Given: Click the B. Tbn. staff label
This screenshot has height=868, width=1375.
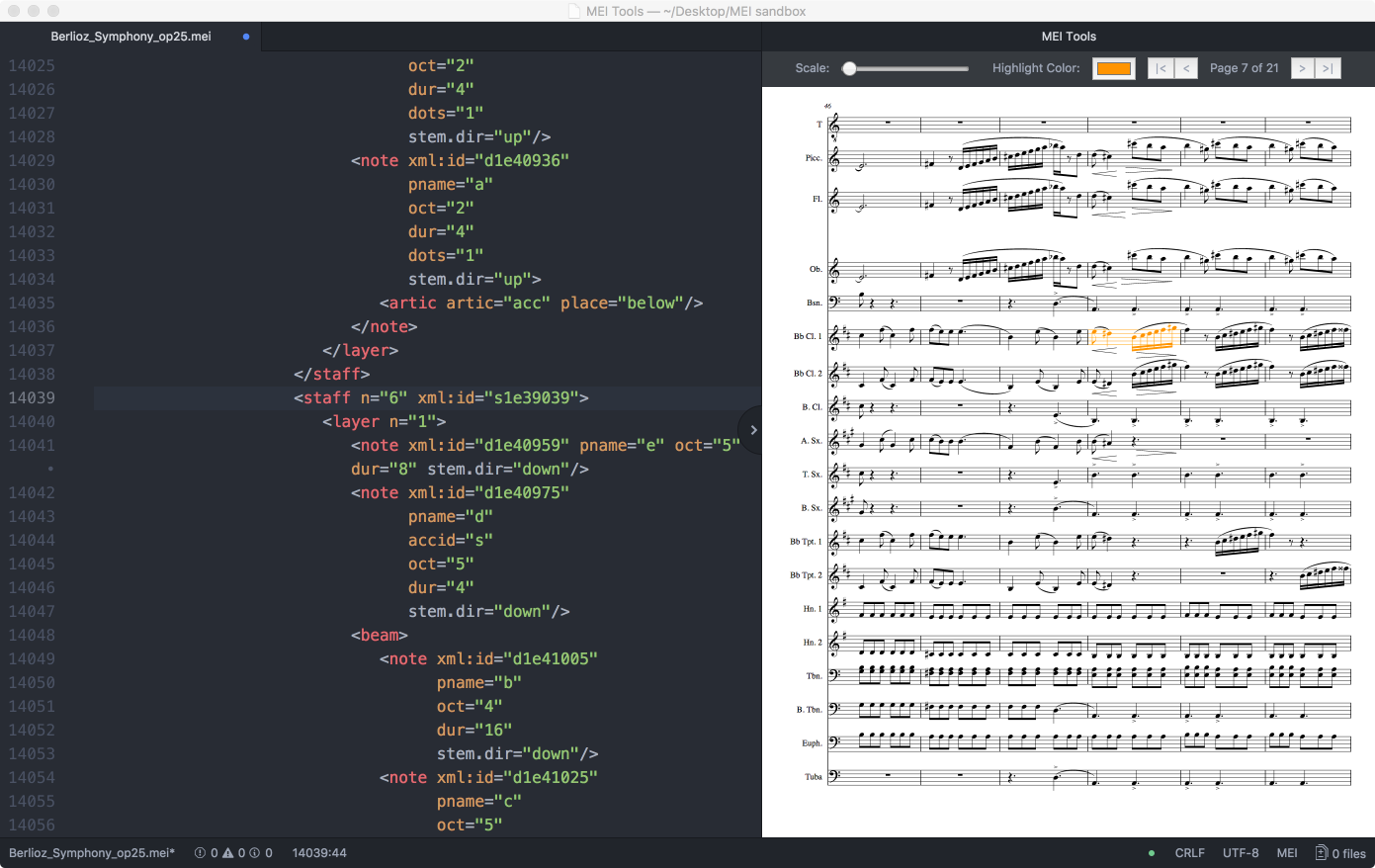Looking at the screenshot, I should pos(810,710).
